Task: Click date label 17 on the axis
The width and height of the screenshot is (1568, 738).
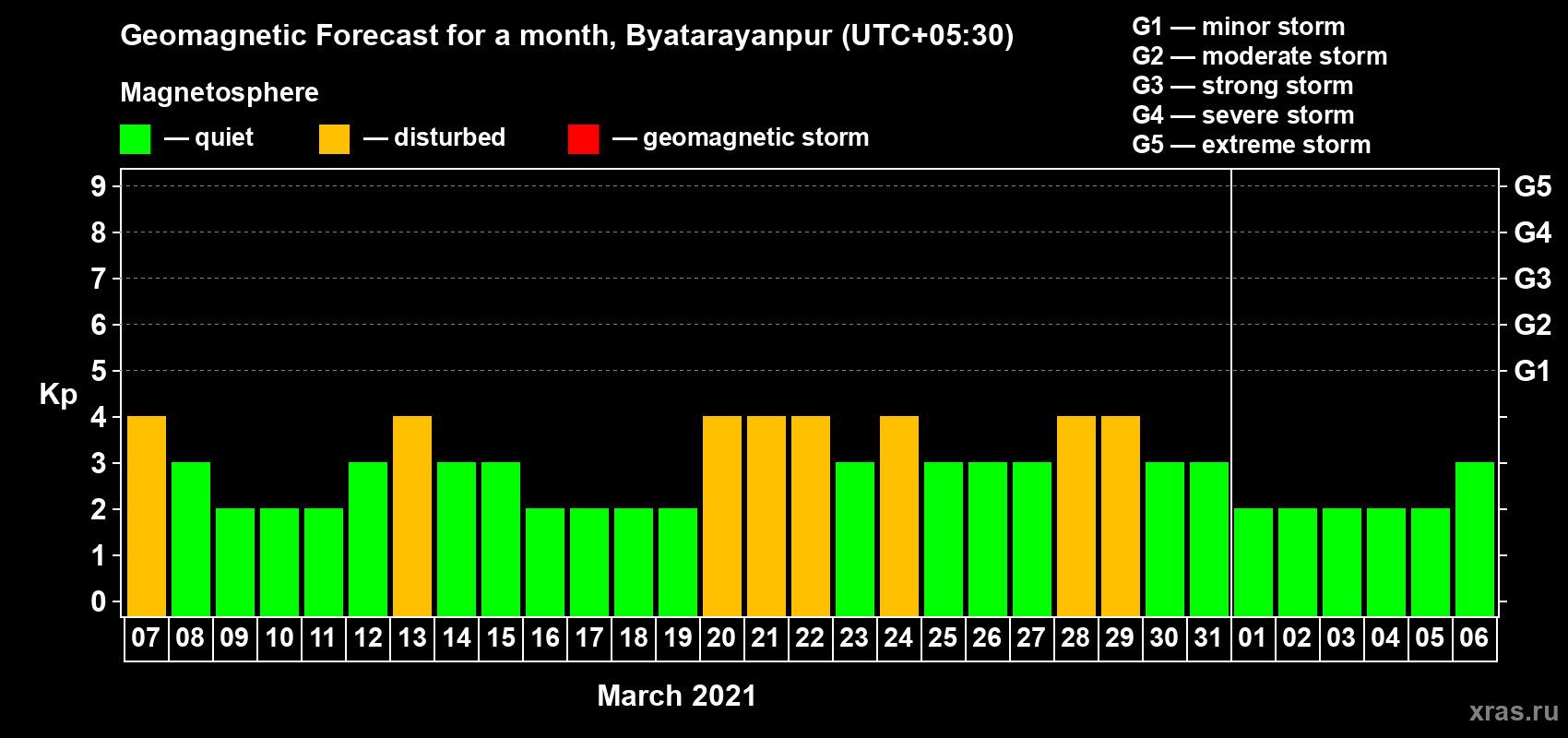Action: click(588, 638)
